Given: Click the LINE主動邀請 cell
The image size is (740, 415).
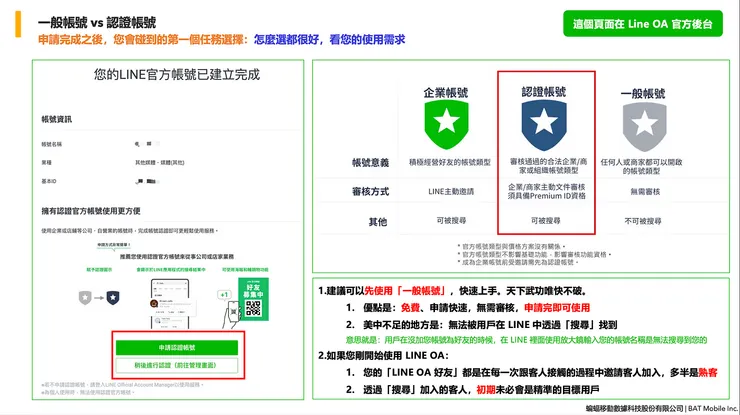Looking at the screenshot, I should click(x=451, y=192).
